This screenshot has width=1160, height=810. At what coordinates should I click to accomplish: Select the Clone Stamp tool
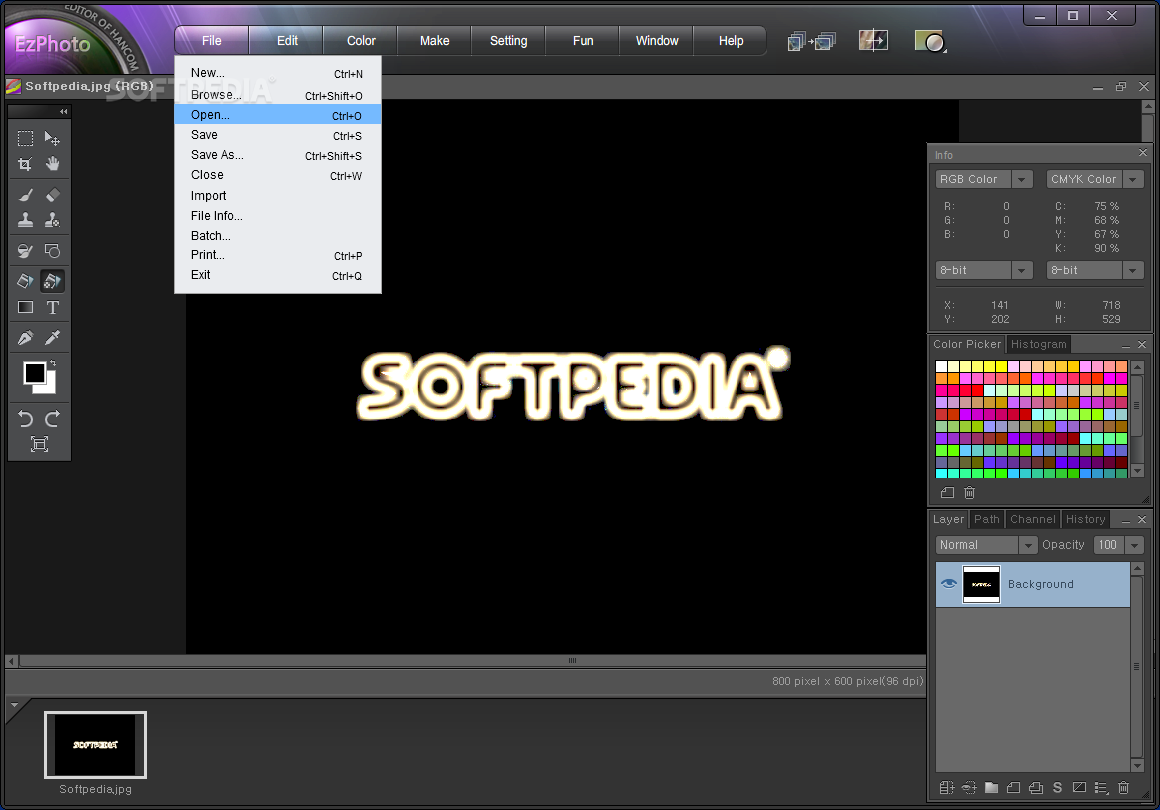click(25, 220)
